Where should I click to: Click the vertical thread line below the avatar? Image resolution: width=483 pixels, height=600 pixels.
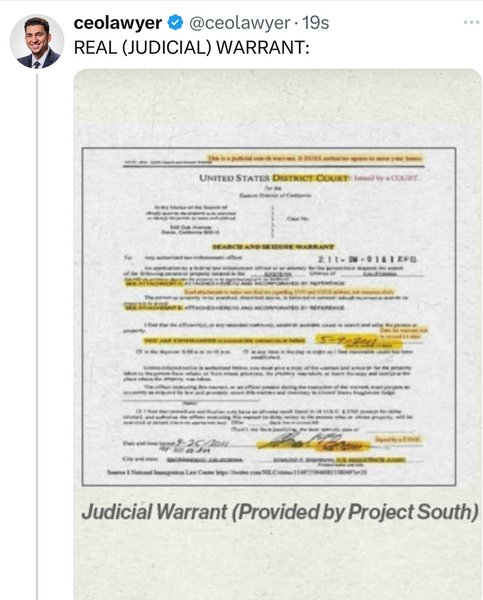click(x=37, y=337)
